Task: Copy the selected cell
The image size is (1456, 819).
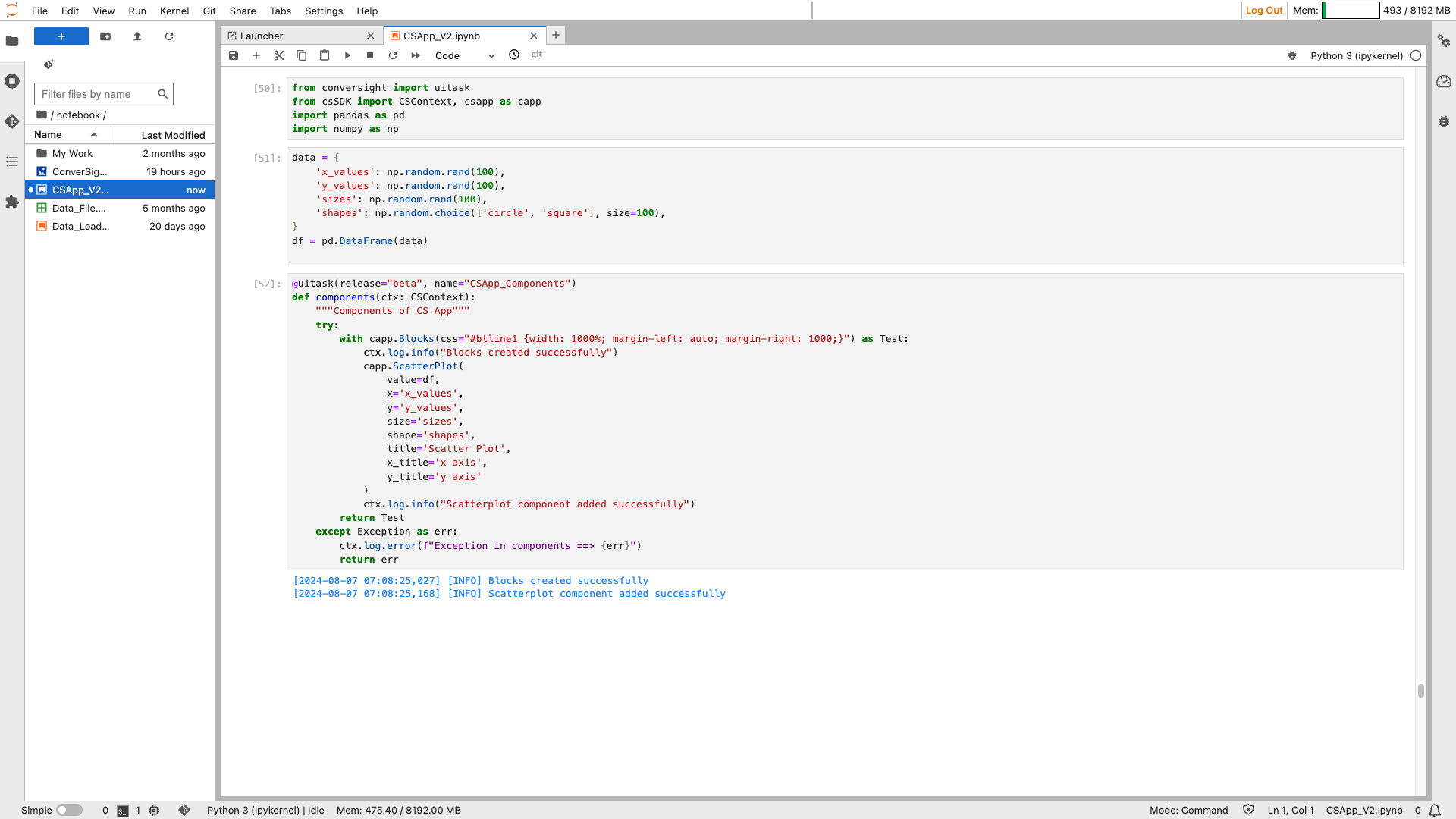Action: pos(302,55)
